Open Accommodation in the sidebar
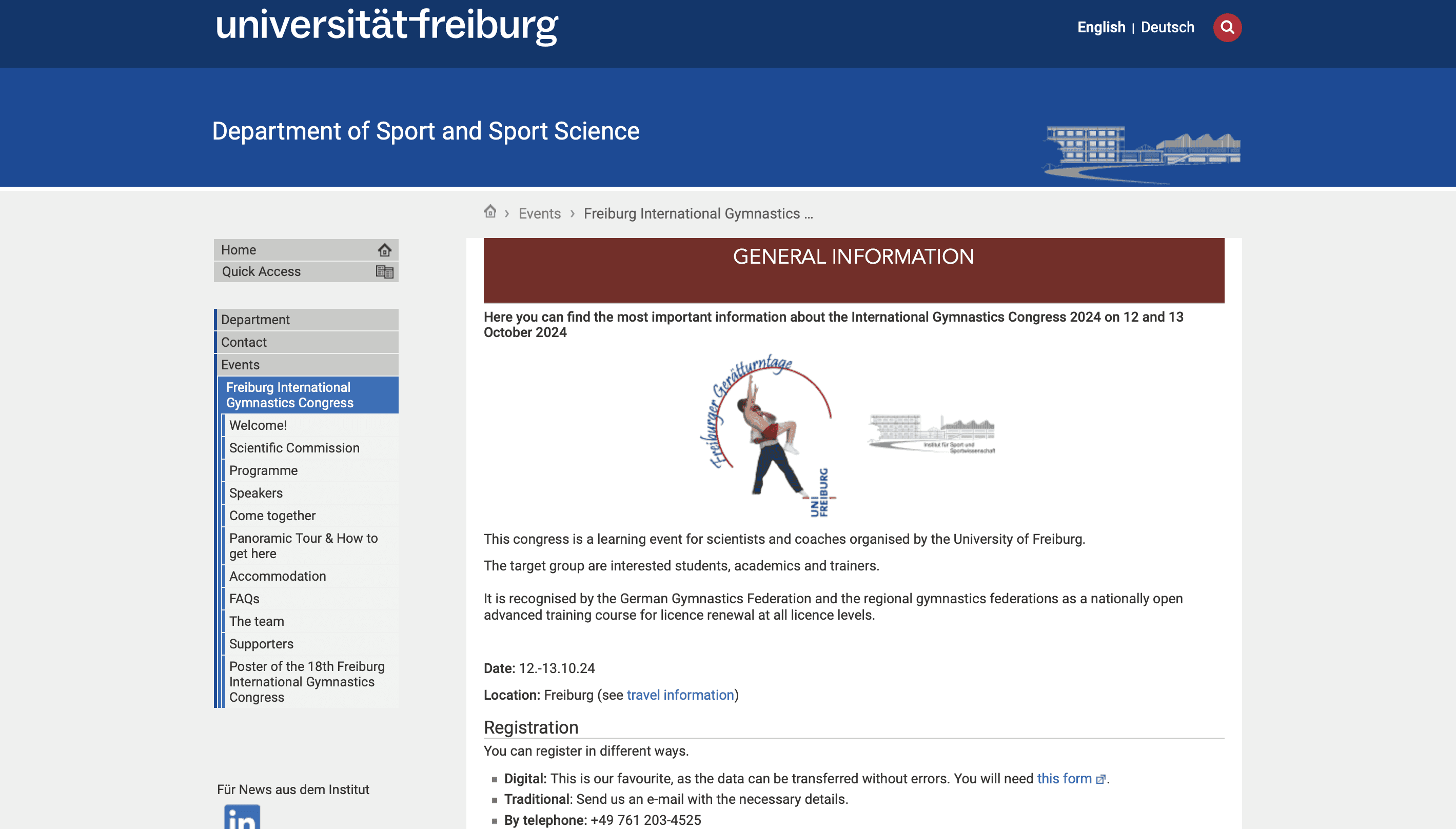Viewport: 1456px width, 829px height. click(278, 576)
